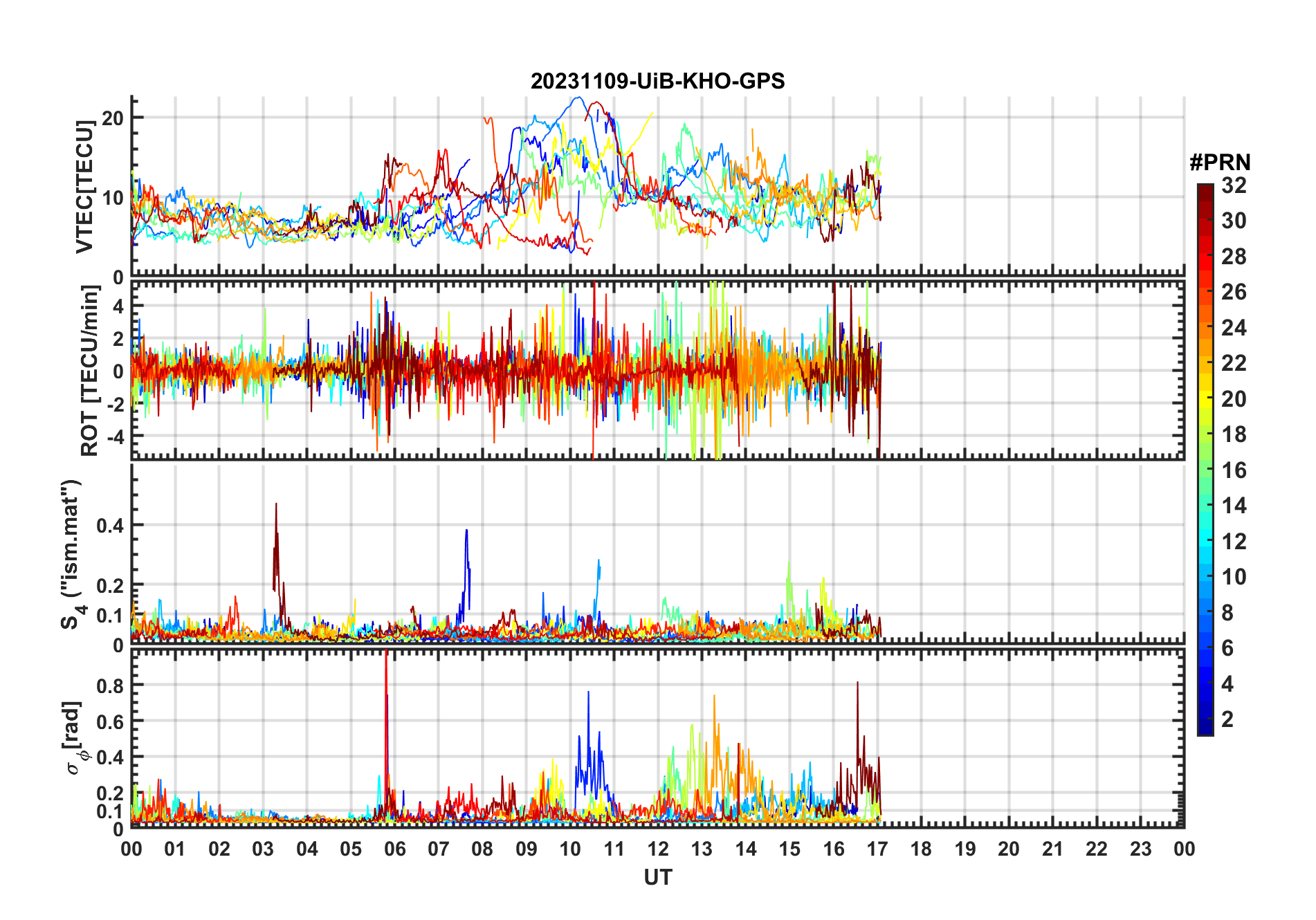
Task: Click the sigma-phi [rad] y-axis label
Action: pyautogui.click(x=75, y=738)
